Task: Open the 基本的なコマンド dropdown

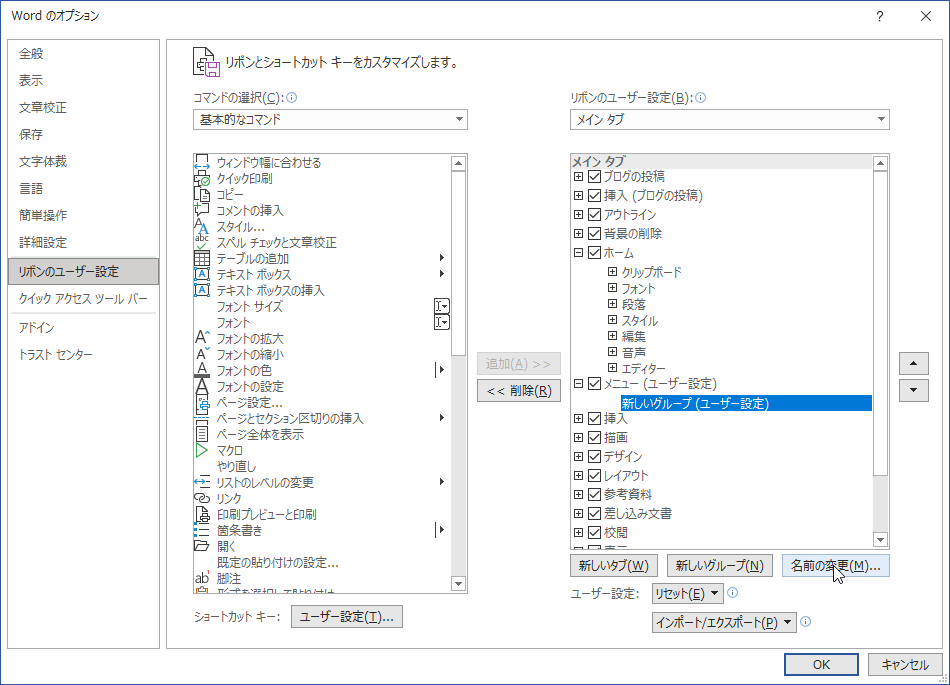Action: [x=330, y=119]
